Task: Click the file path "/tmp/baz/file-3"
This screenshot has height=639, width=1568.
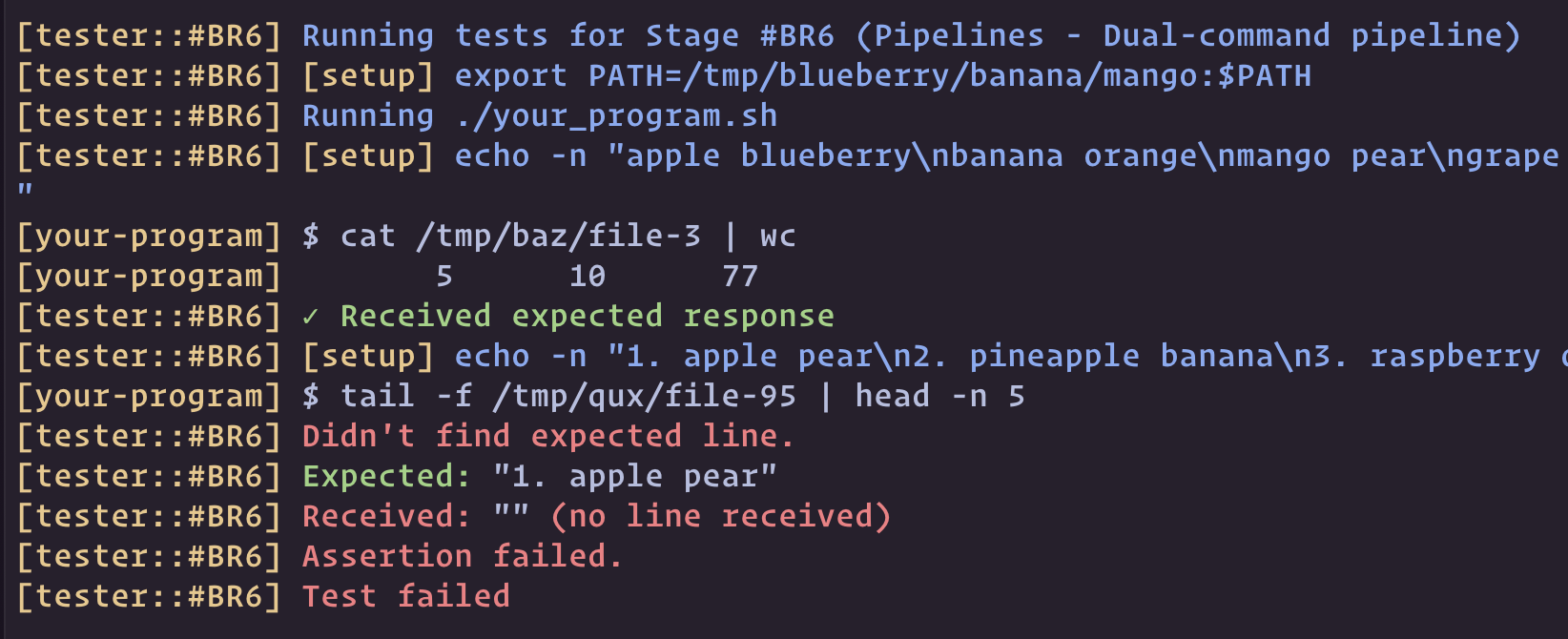Action: 558,236
